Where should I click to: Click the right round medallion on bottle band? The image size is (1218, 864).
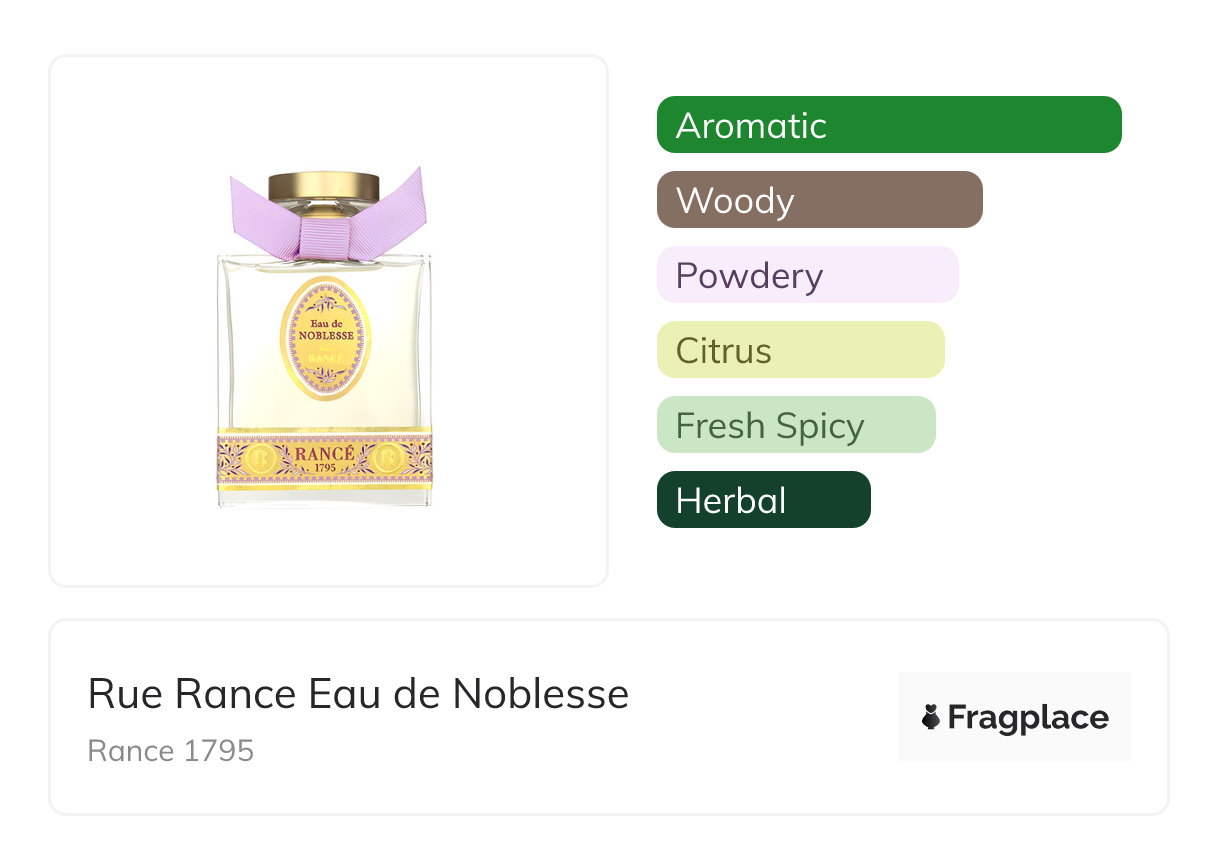click(388, 459)
